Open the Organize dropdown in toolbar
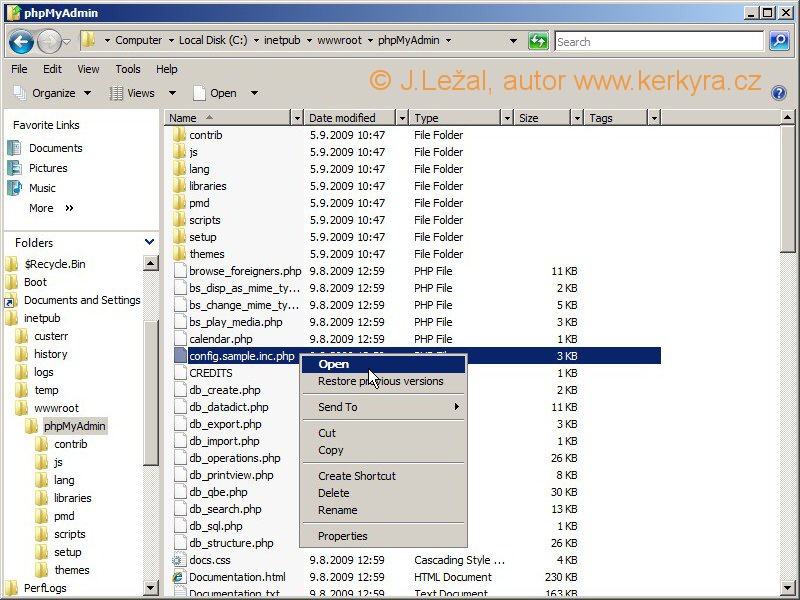Image resolution: width=800 pixels, height=600 pixels. 52,93
